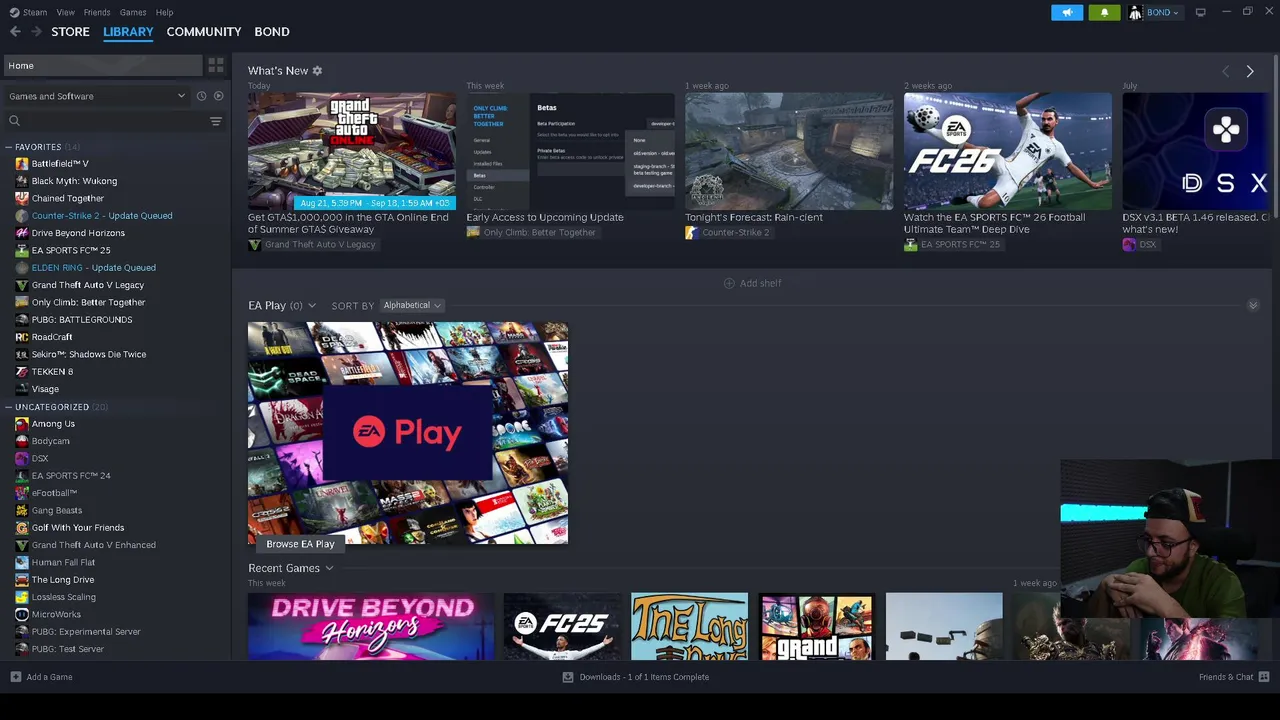1280x720 pixels.
Task: Click the library search magnifier icon
Action: (x=14, y=121)
